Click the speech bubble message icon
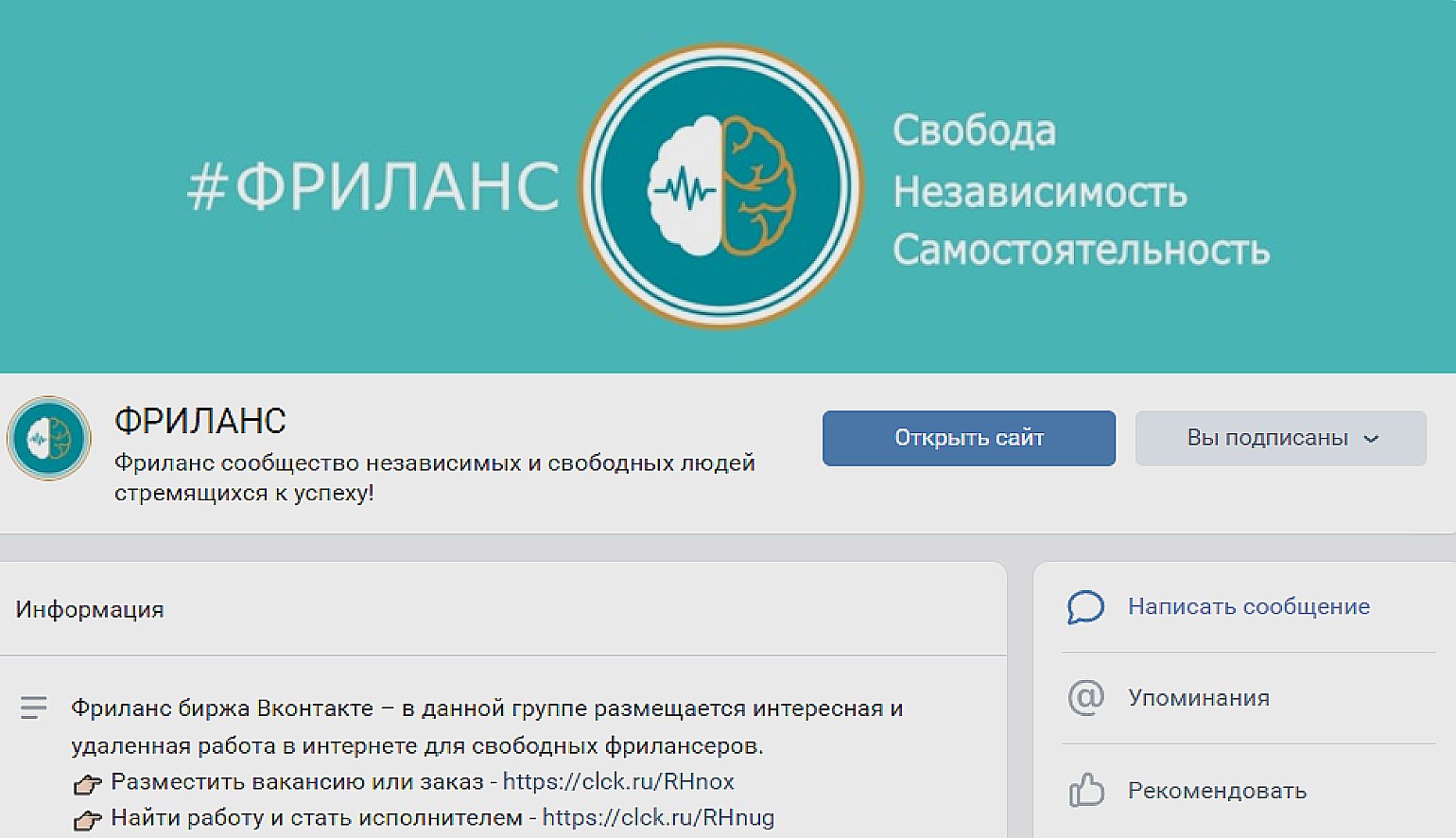Viewport: 1456px width, 838px height. tap(1085, 607)
